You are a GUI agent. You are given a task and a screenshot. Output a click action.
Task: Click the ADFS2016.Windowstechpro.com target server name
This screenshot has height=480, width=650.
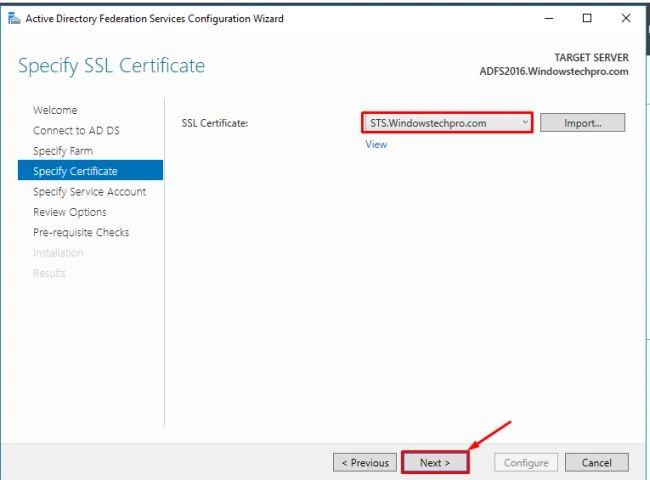[554, 71]
